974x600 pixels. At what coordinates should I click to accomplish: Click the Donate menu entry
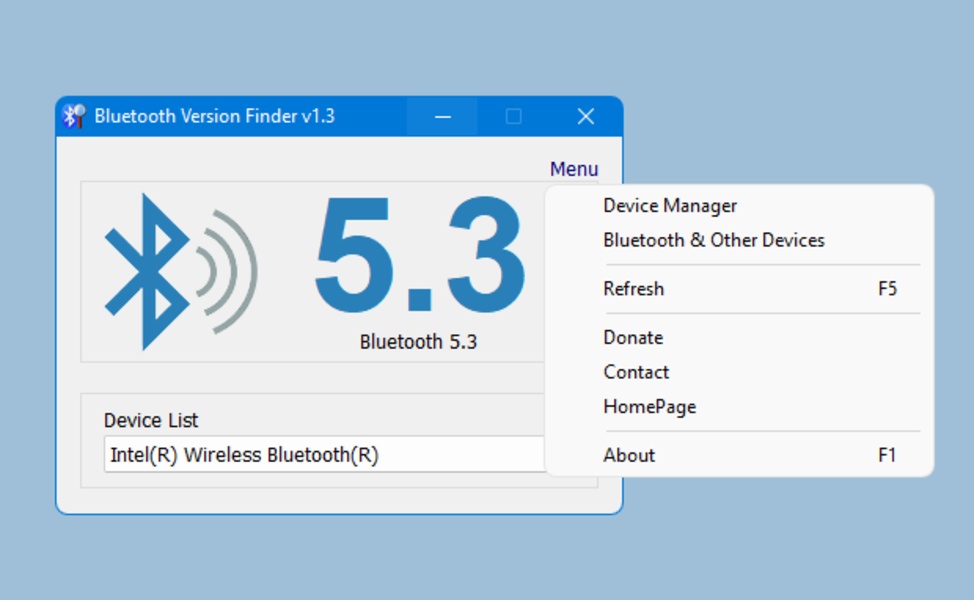click(x=633, y=338)
